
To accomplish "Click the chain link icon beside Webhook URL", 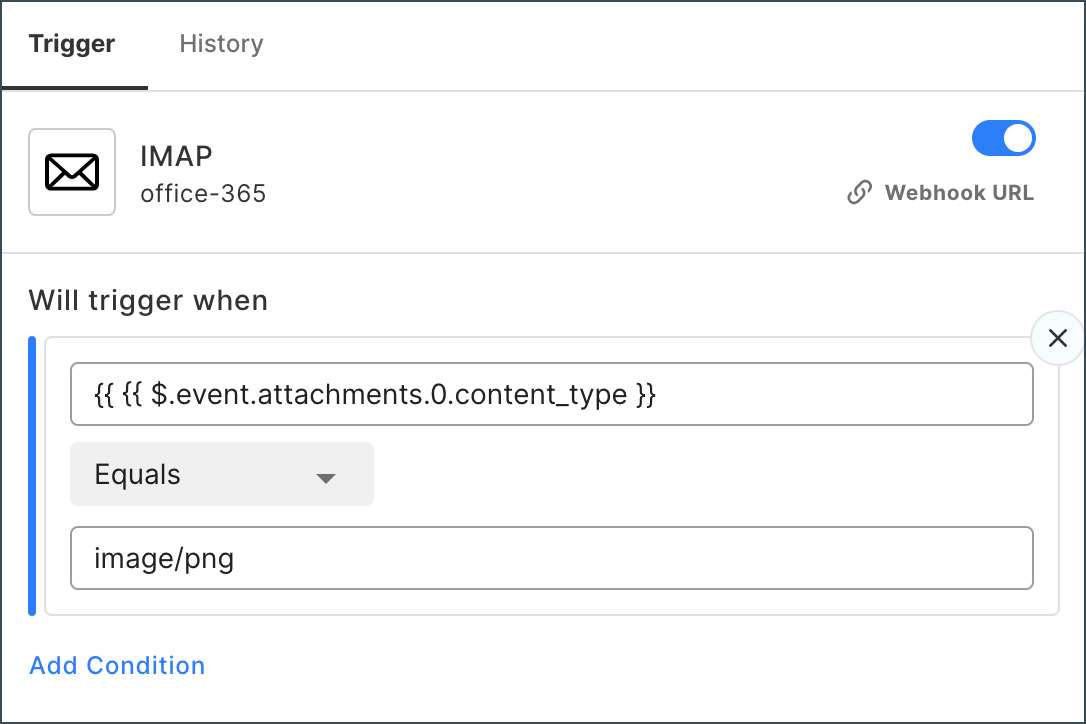I will click(860, 193).
